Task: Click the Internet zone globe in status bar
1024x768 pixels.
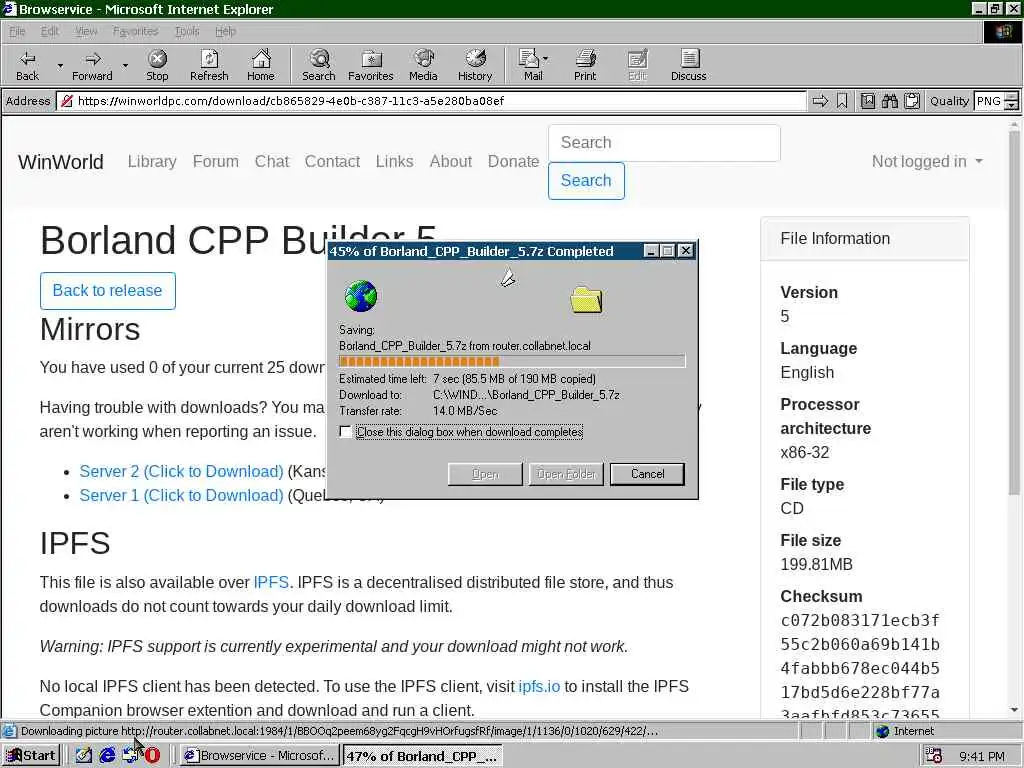Action: click(x=883, y=731)
